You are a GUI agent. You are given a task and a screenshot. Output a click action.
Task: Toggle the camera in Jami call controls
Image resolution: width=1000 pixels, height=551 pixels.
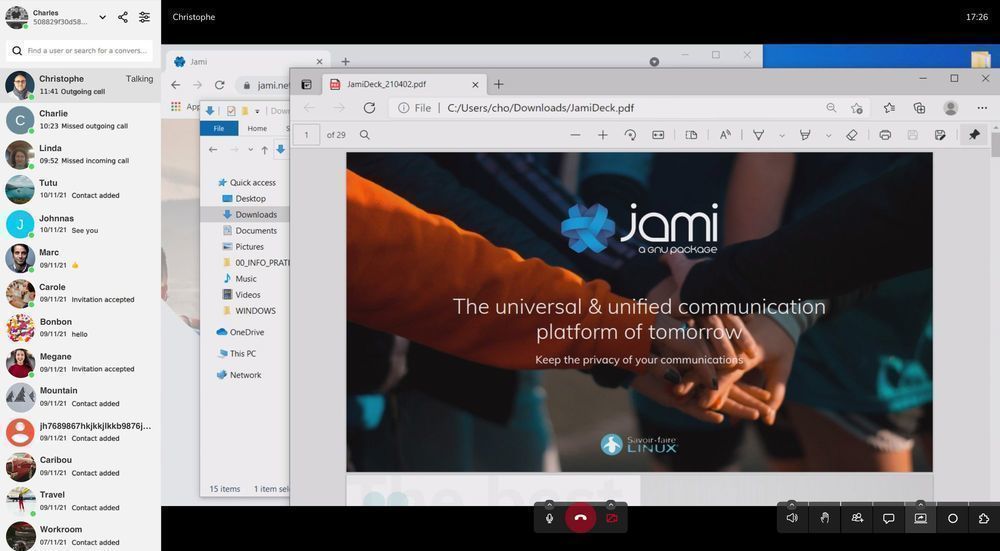point(612,518)
